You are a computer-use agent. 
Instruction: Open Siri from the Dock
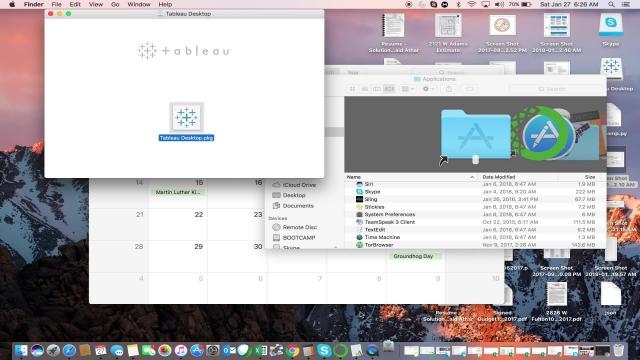click(x=37, y=350)
